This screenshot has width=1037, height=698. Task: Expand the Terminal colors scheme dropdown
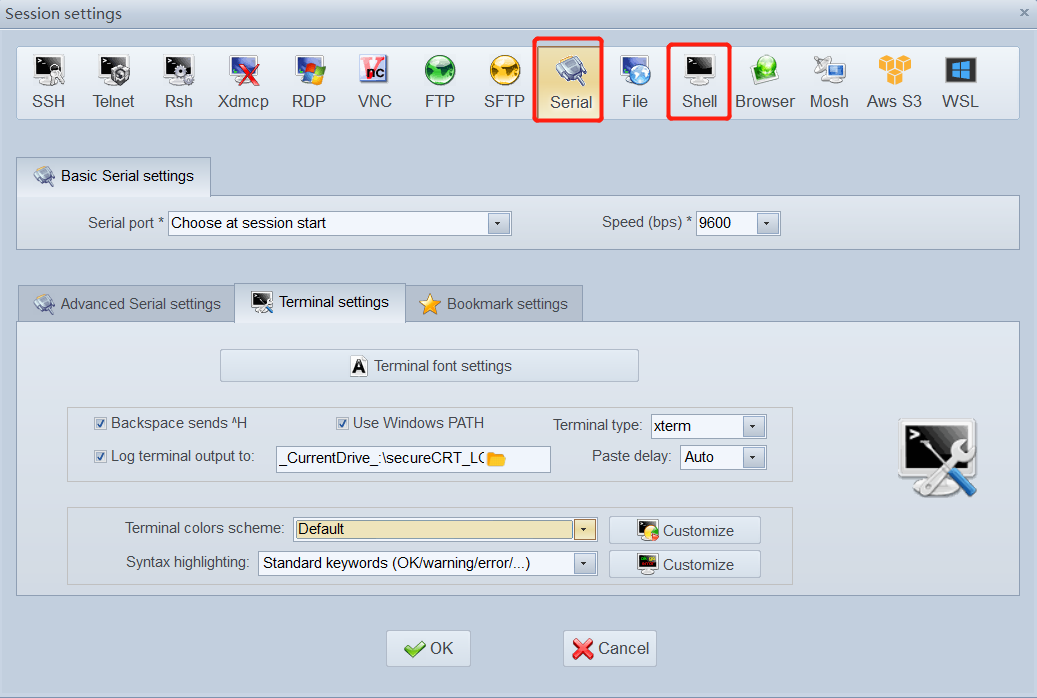tap(584, 529)
